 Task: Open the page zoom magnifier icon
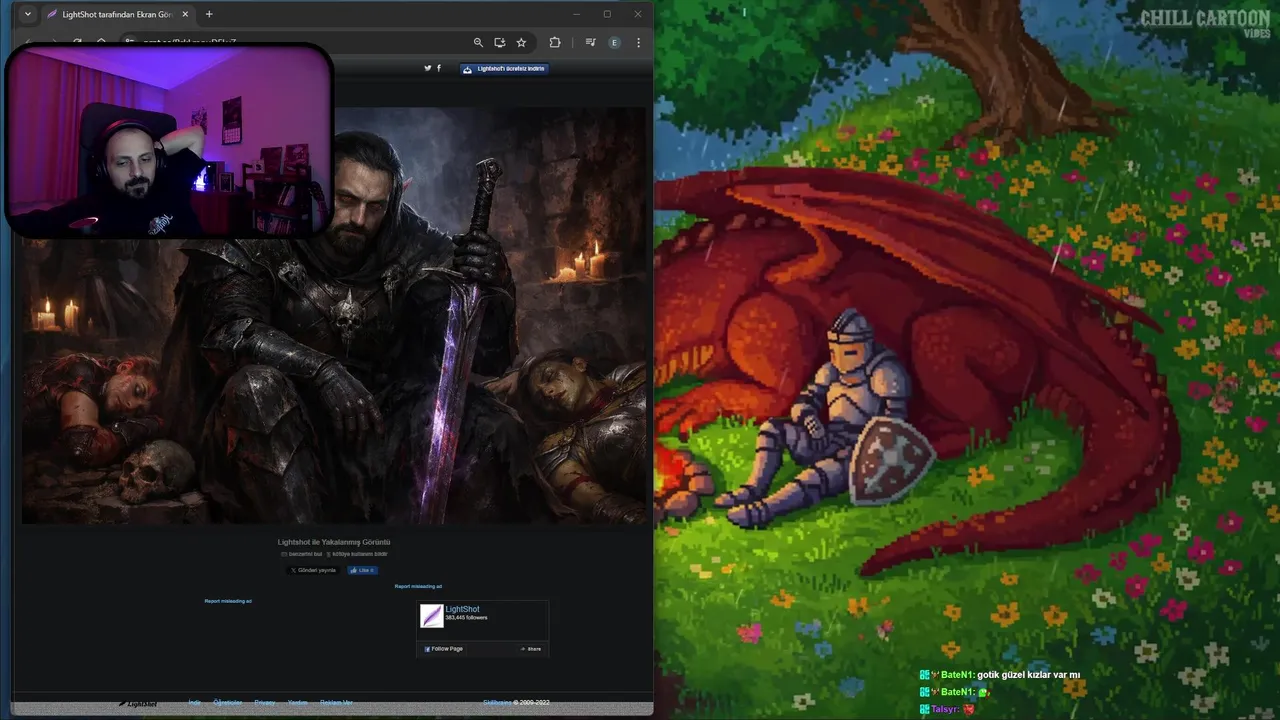478,42
